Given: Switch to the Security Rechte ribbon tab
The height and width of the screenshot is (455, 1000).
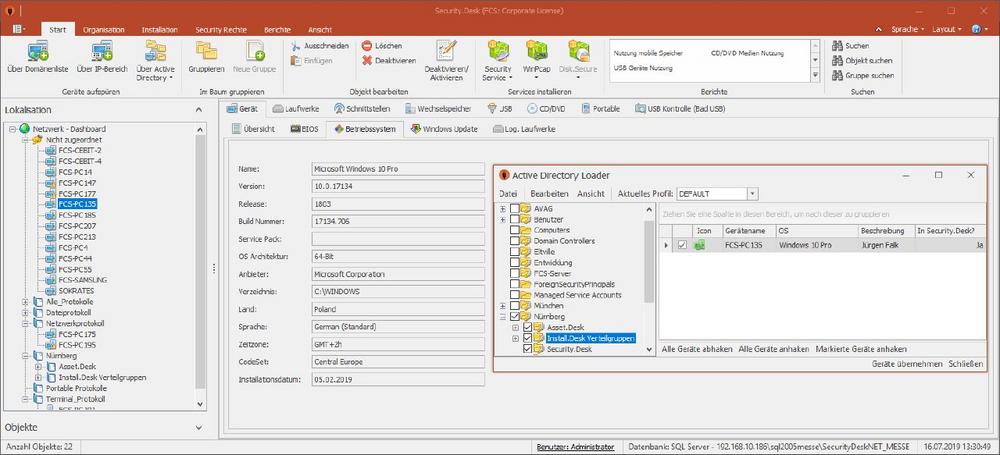Looking at the screenshot, I should point(223,30).
